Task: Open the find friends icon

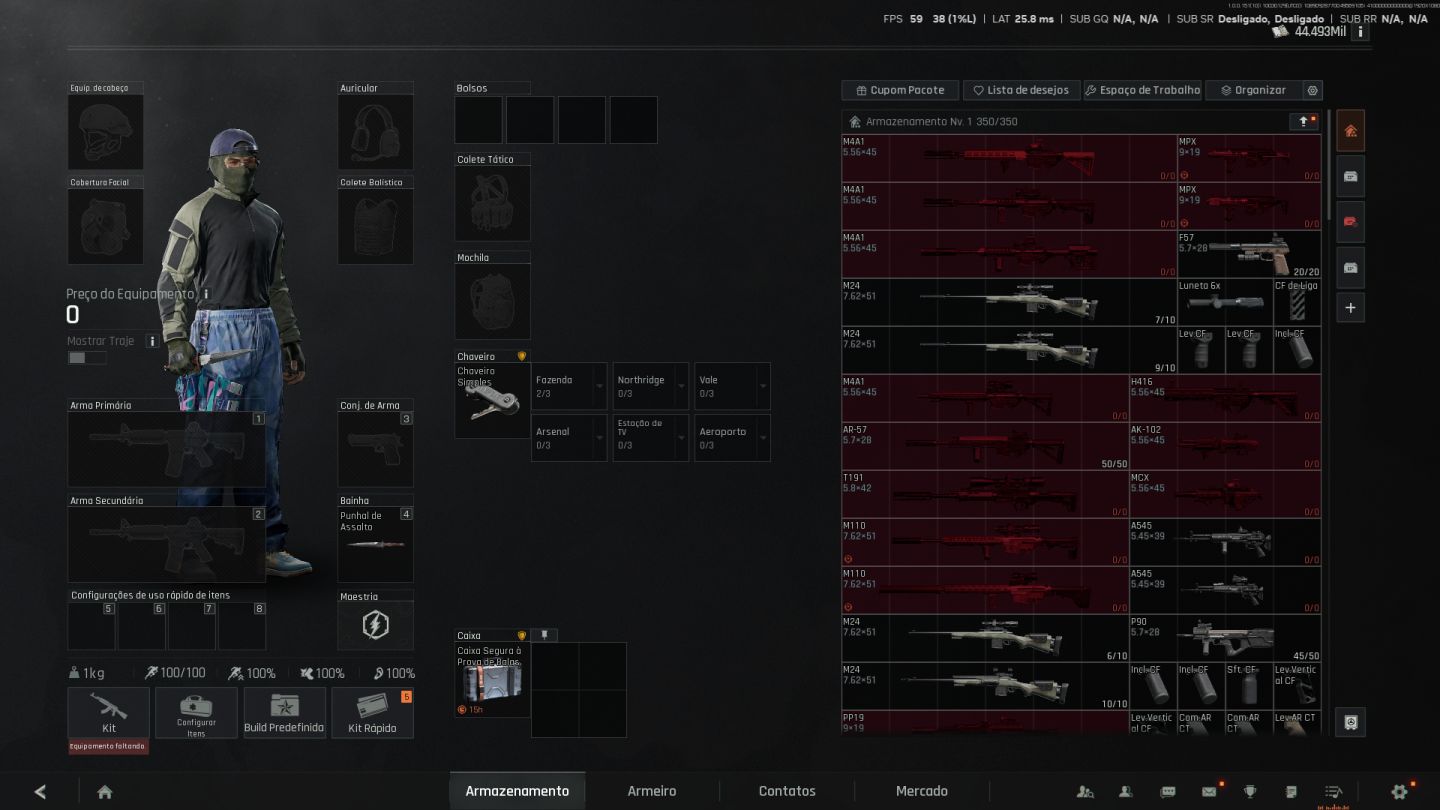Action: click(x=1085, y=792)
